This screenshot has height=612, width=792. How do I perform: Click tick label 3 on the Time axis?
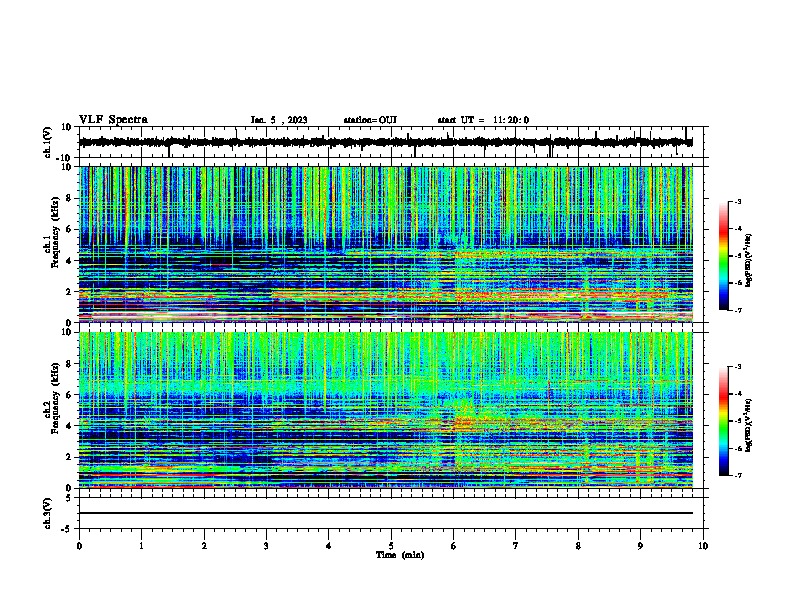tap(266, 546)
